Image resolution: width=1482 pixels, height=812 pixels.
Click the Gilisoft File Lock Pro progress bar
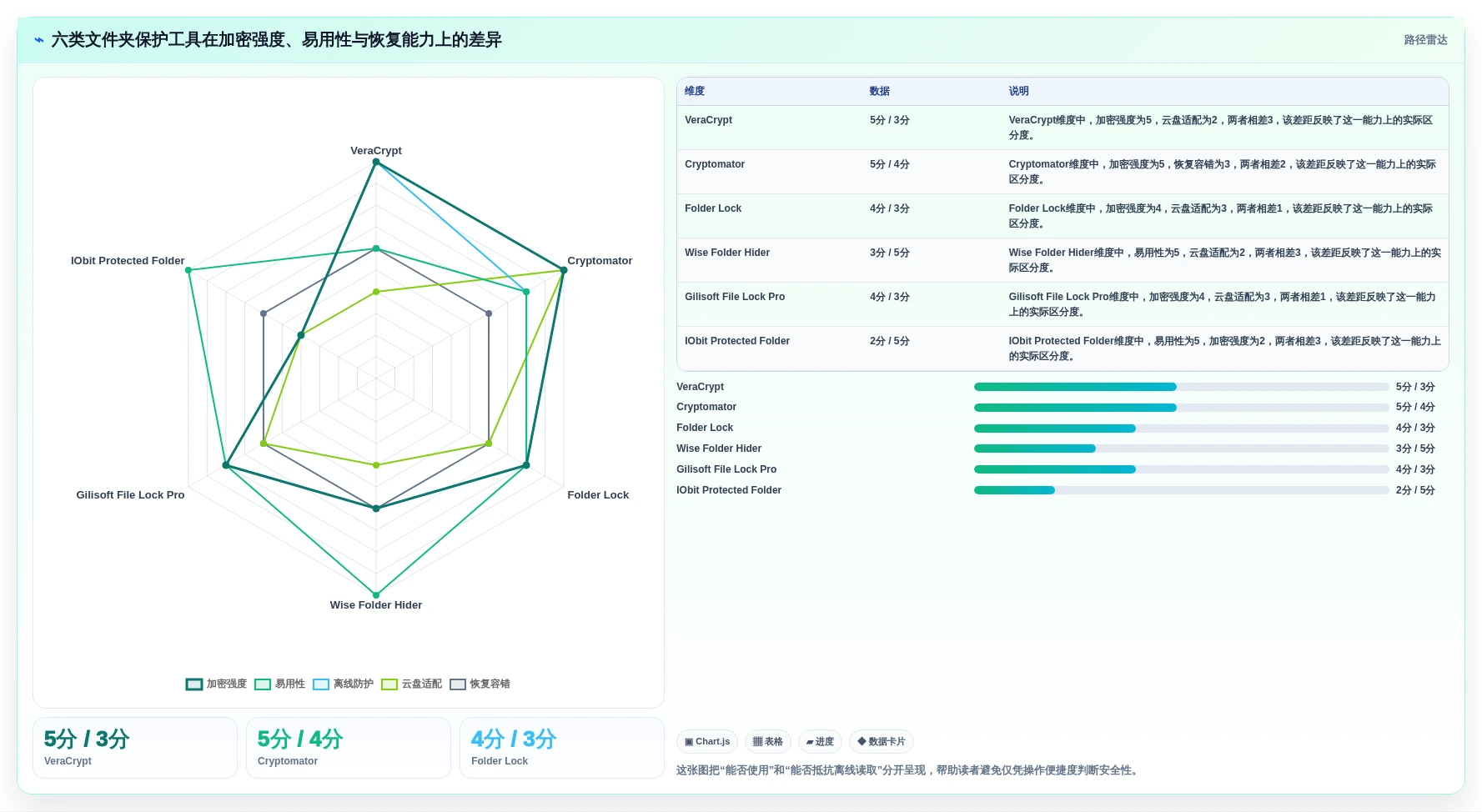[x=1181, y=469]
